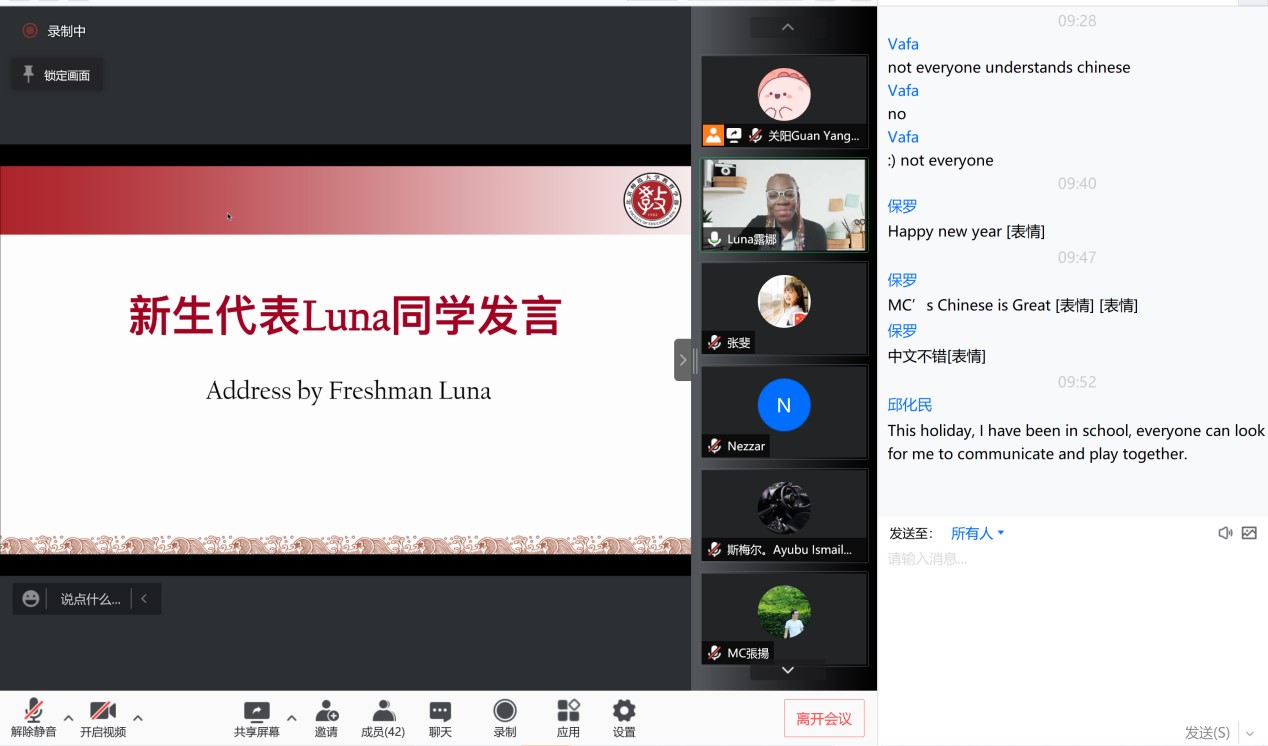Open video options arrow beside 开启视频
1268x746 pixels.
[138, 717]
